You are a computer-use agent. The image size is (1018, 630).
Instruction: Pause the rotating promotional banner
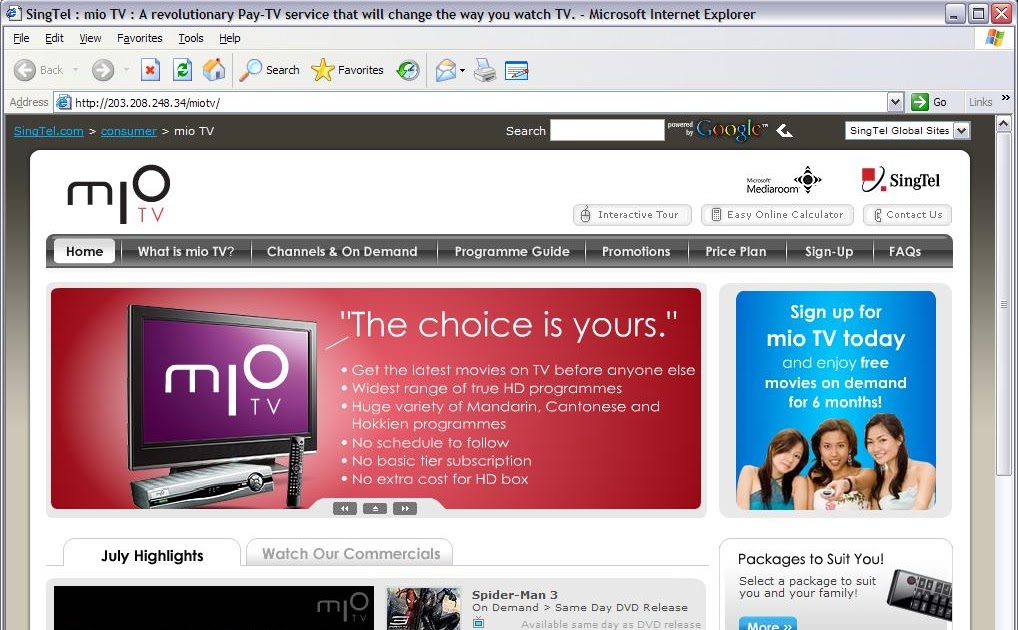click(x=375, y=508)
